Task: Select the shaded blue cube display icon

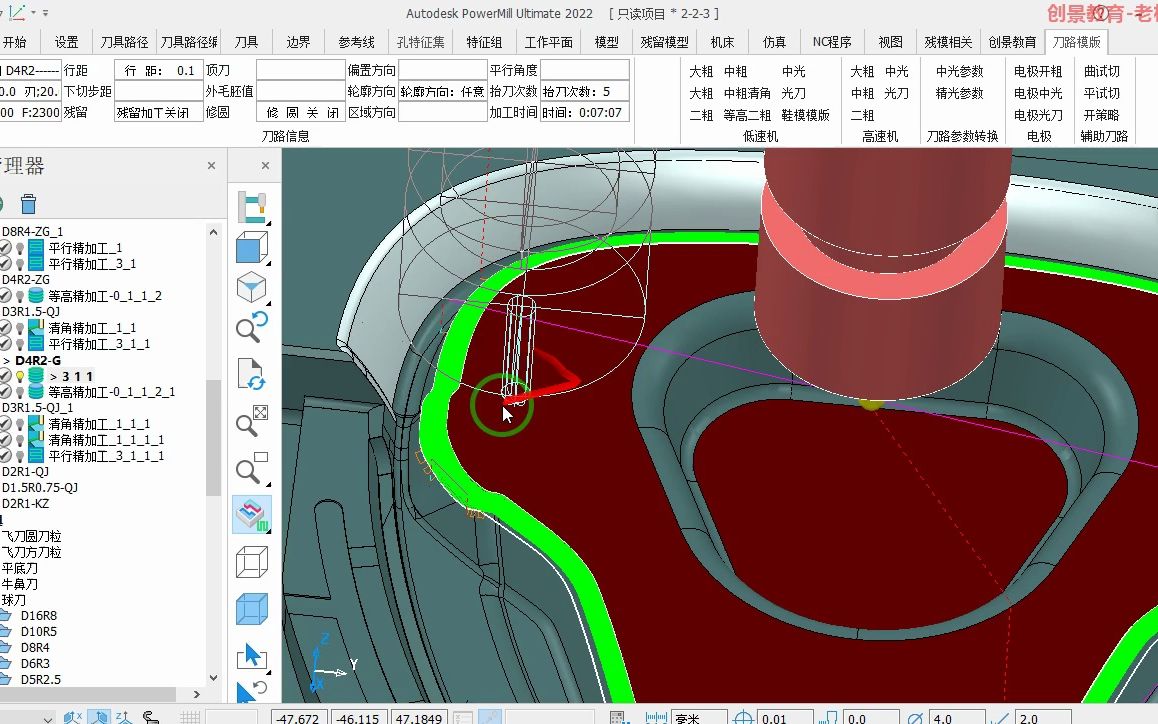Action: [x=251, y=609]
